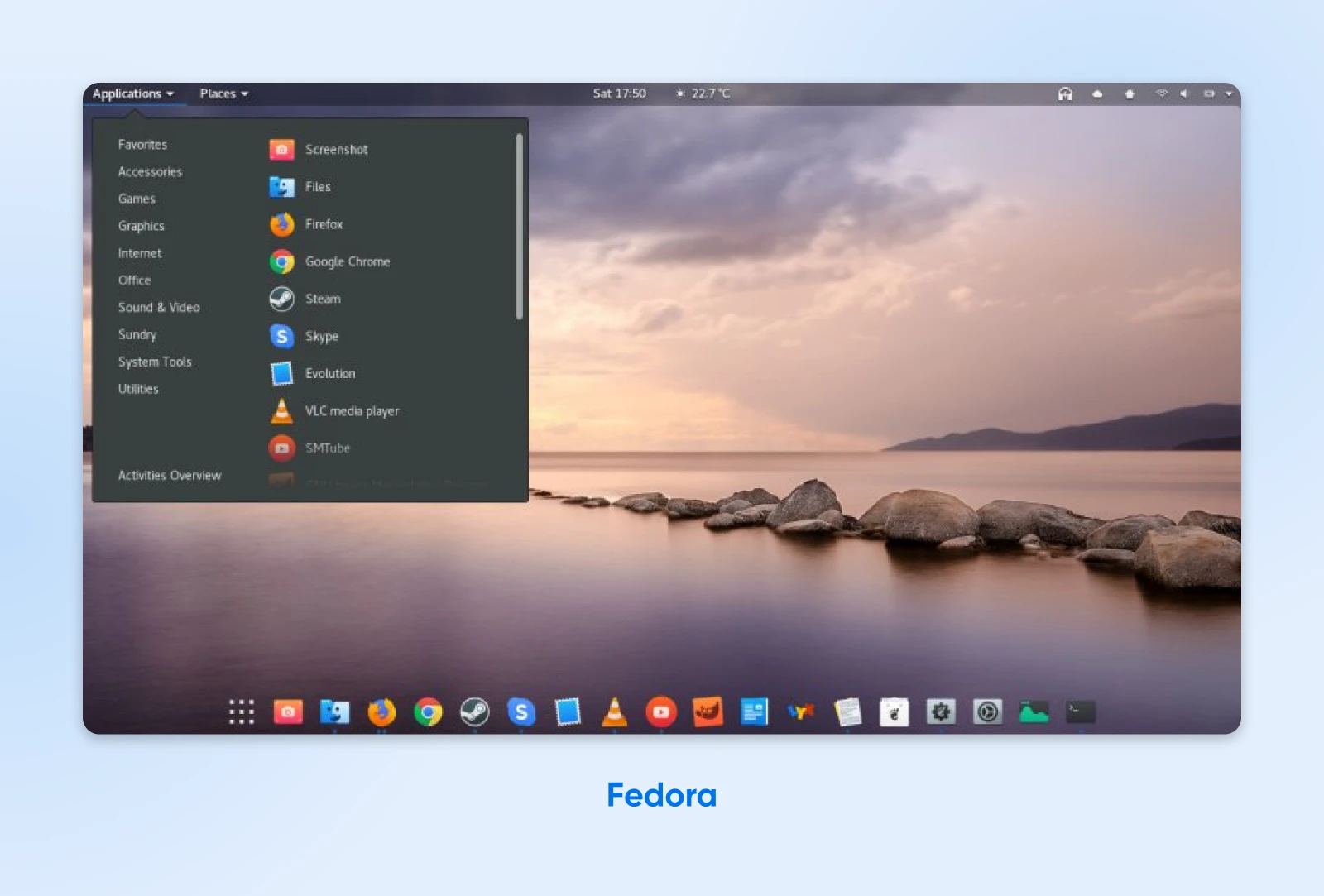1324x896 pixels.
Task: Expand the system menu arrow at top right
Action: [x=1229, y=93]
